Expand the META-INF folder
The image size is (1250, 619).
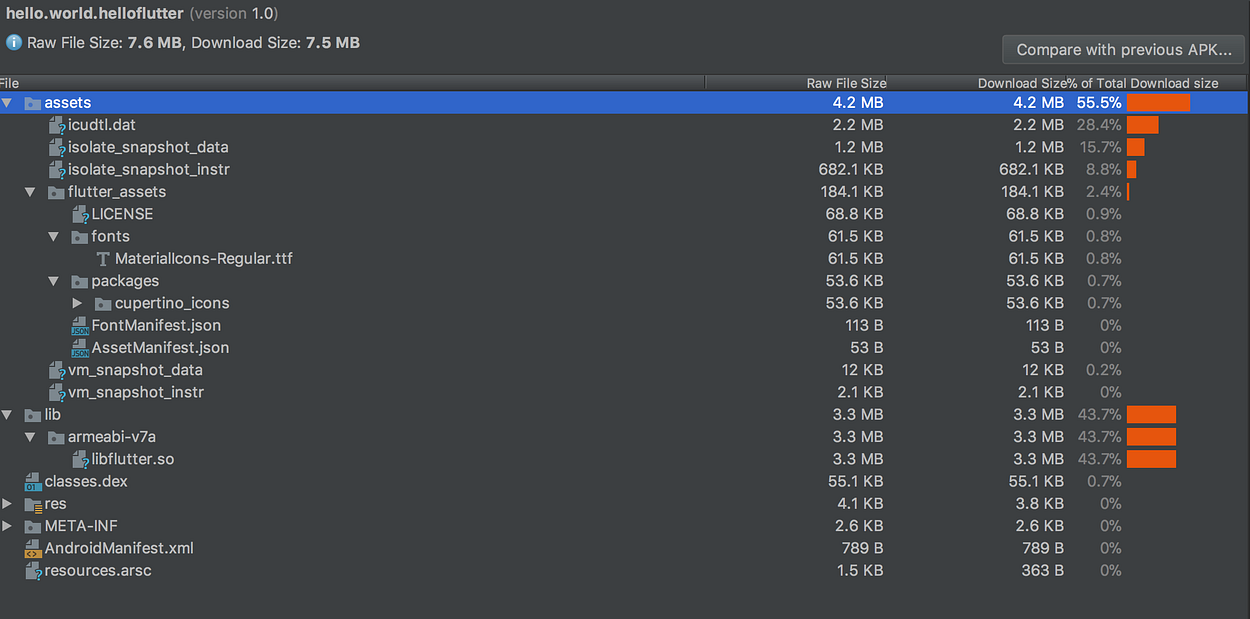coord(7,526)
